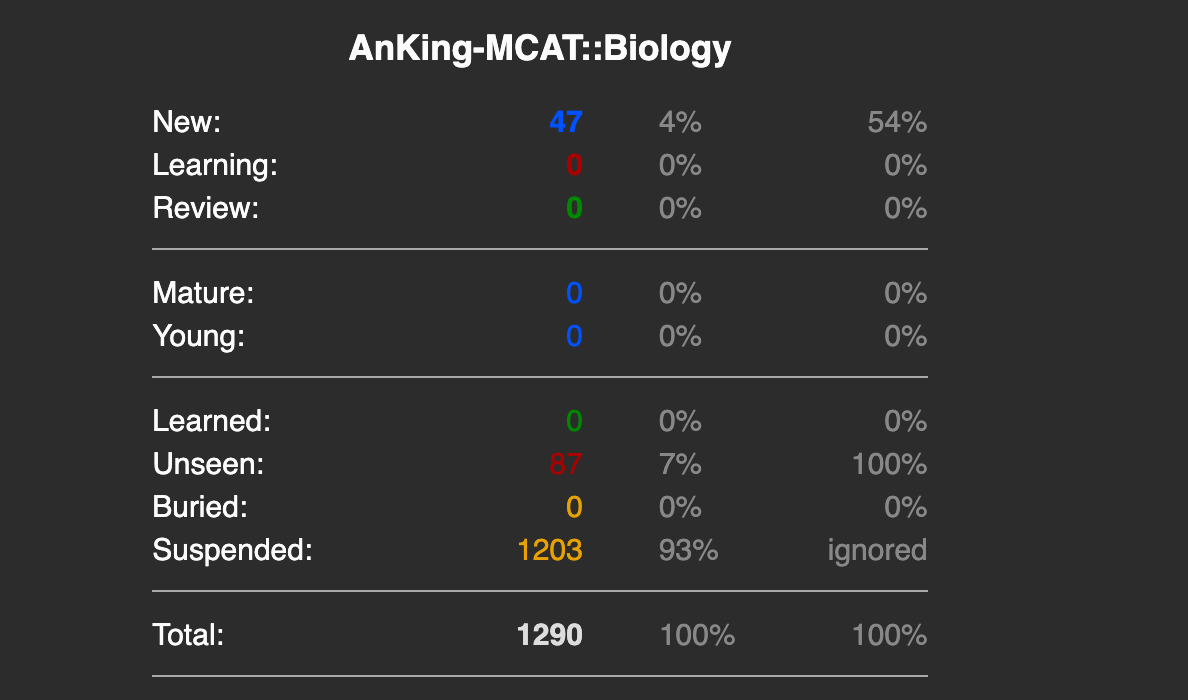
Task: Select the 54% value in New row
Action: [x=897, y=122]
